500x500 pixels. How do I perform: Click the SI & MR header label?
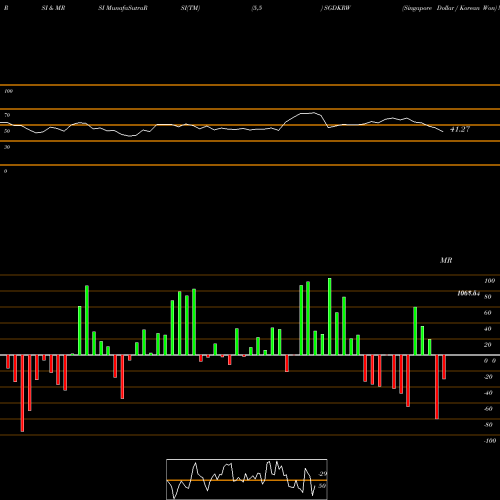point(53,8)
